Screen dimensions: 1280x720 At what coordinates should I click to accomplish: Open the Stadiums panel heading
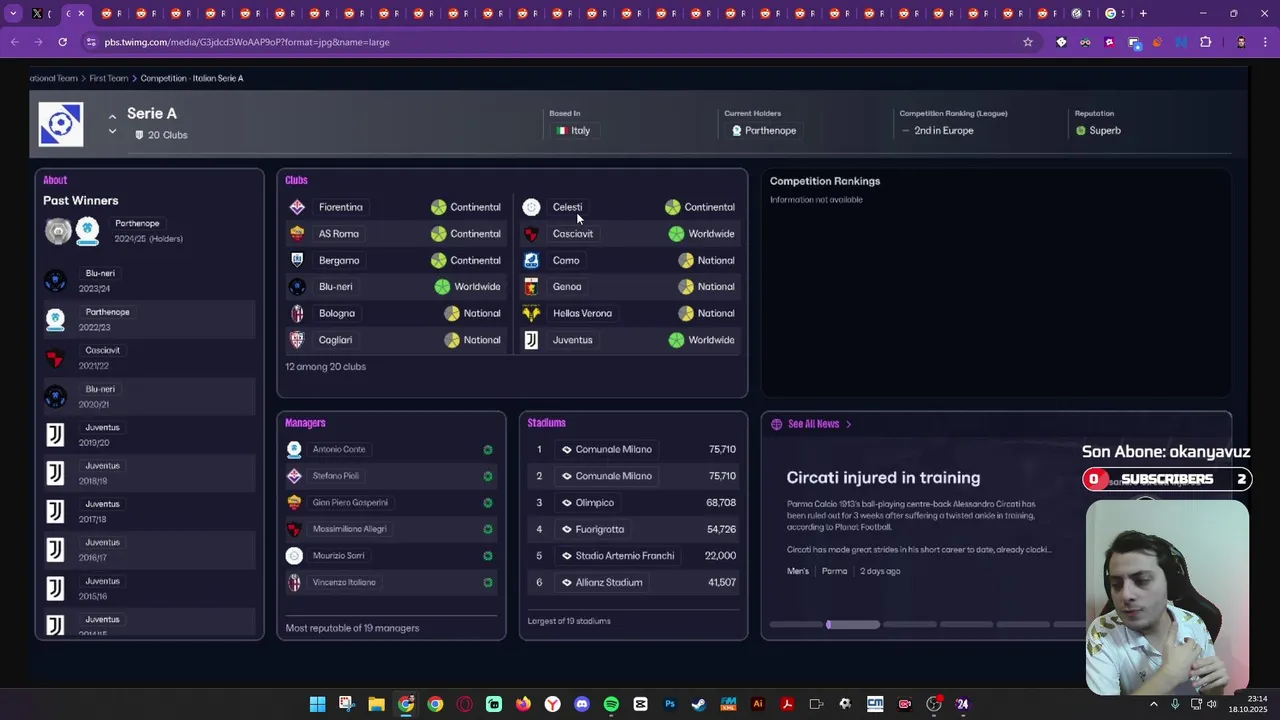pos(547,423)
